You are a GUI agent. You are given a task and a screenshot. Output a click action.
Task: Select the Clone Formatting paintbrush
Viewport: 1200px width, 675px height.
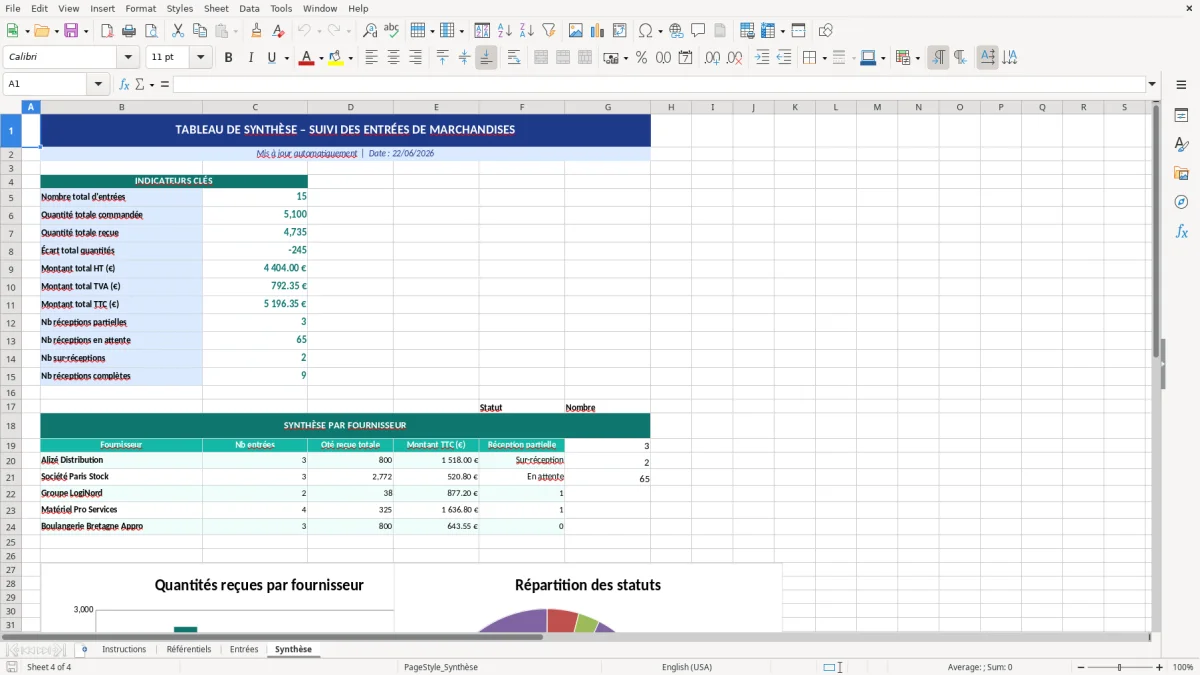(x=256, y=31)
